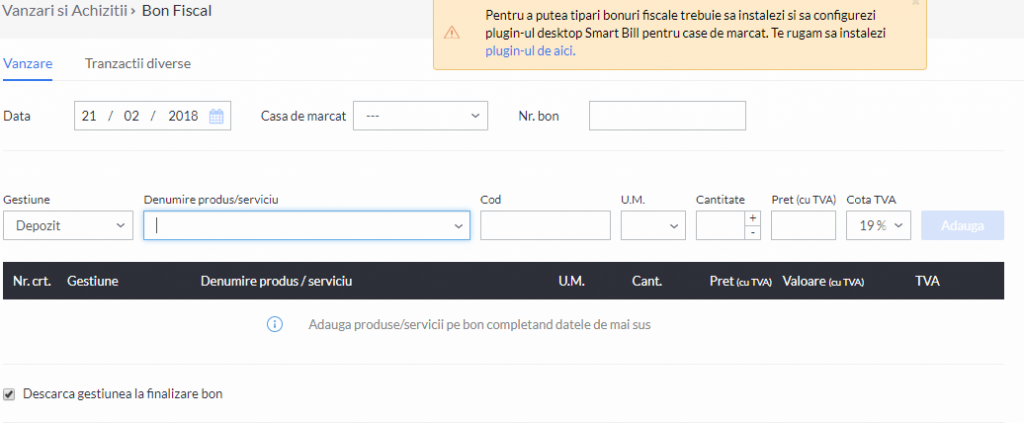The height and width of the screenshot is (423, 1024).
Task: Click the Adauga button
Action: pos(963,225)
